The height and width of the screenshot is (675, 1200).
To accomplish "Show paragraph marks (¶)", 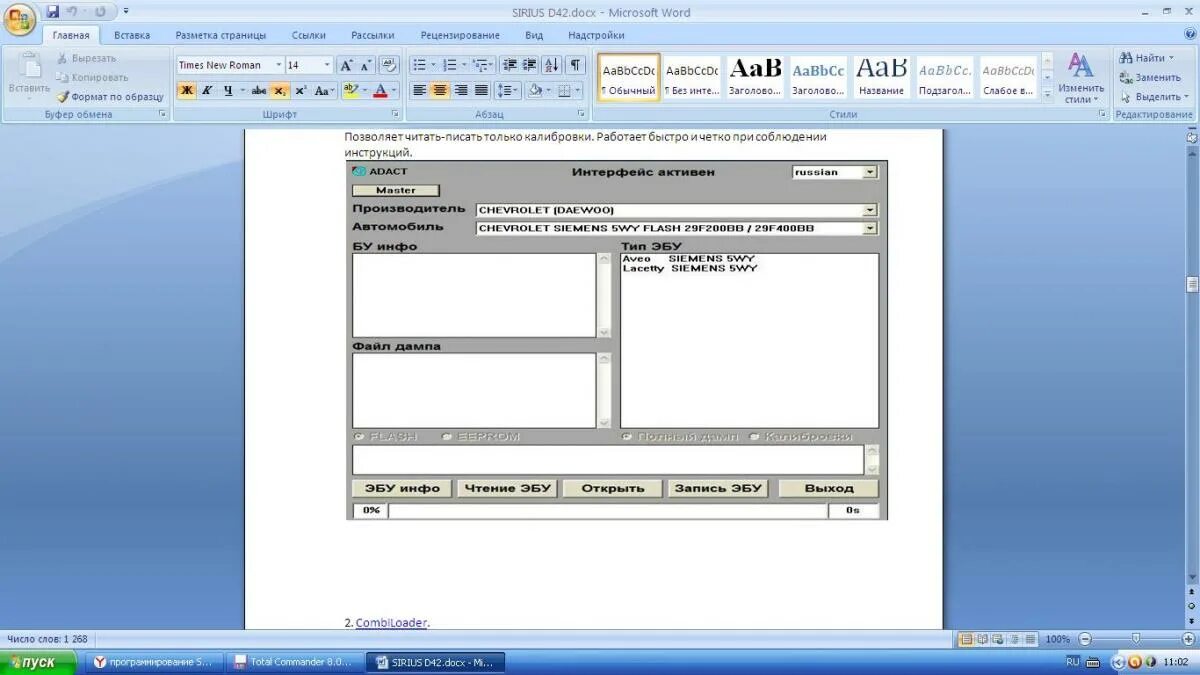I will [575, 65].
